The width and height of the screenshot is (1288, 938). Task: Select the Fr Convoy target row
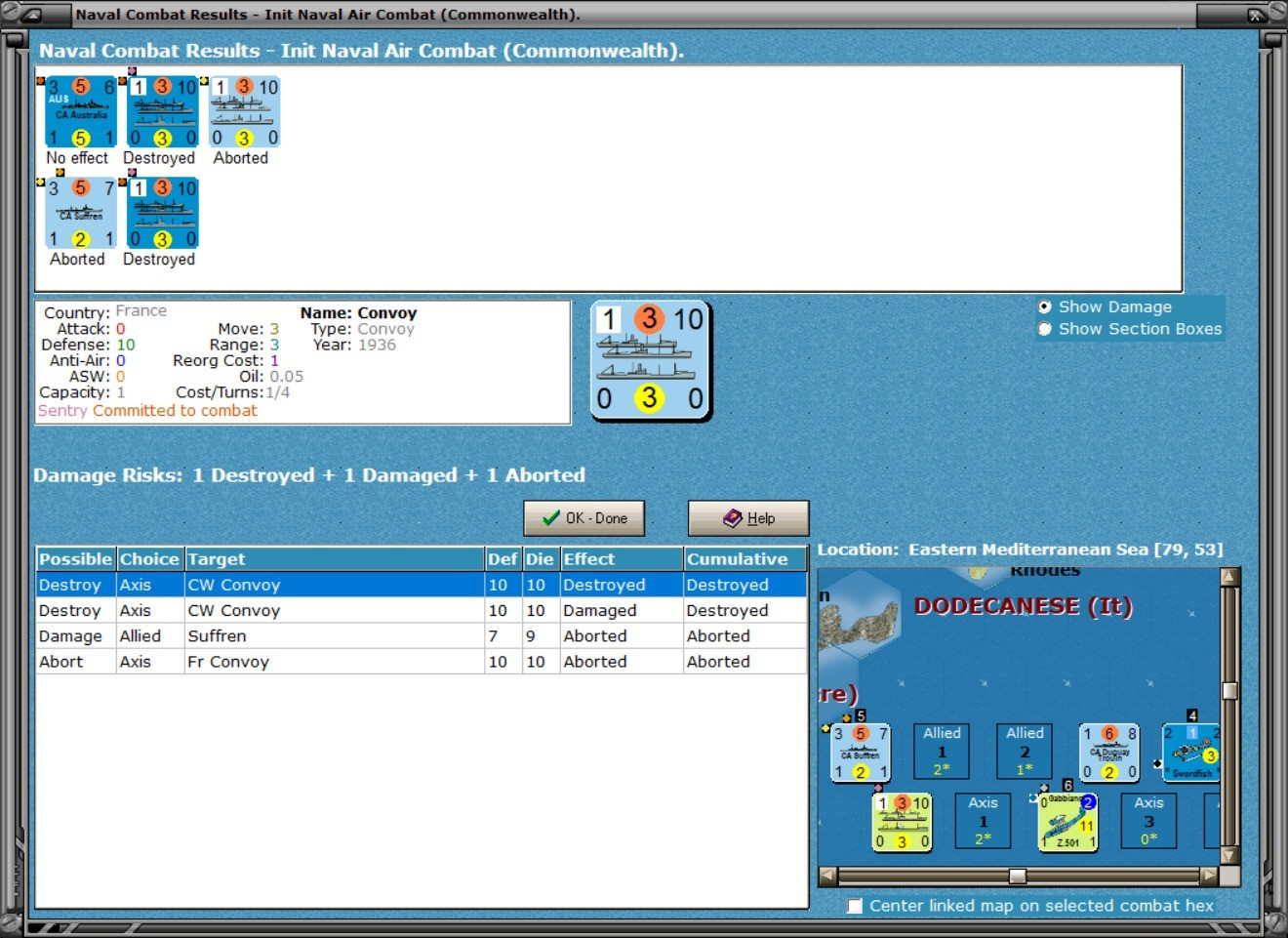point(422,661)
